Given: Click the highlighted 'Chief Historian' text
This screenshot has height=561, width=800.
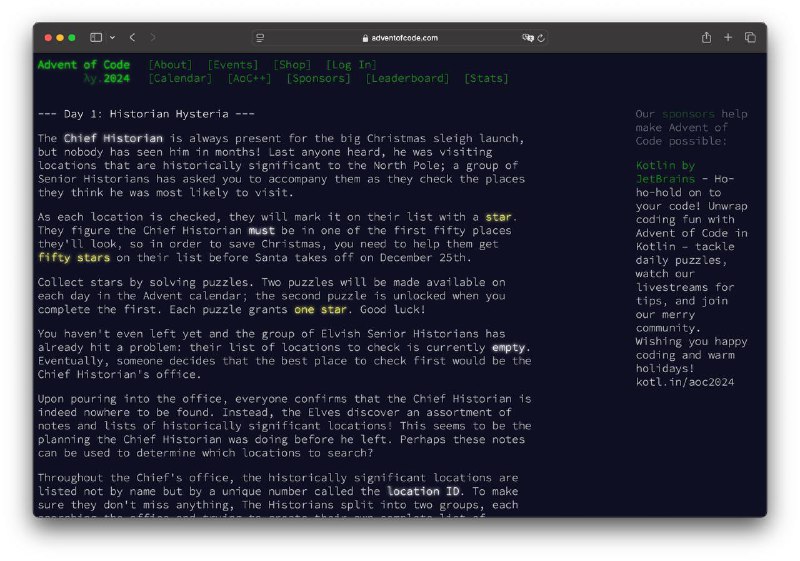Looking at the screenshot, I should click(113, 138).
